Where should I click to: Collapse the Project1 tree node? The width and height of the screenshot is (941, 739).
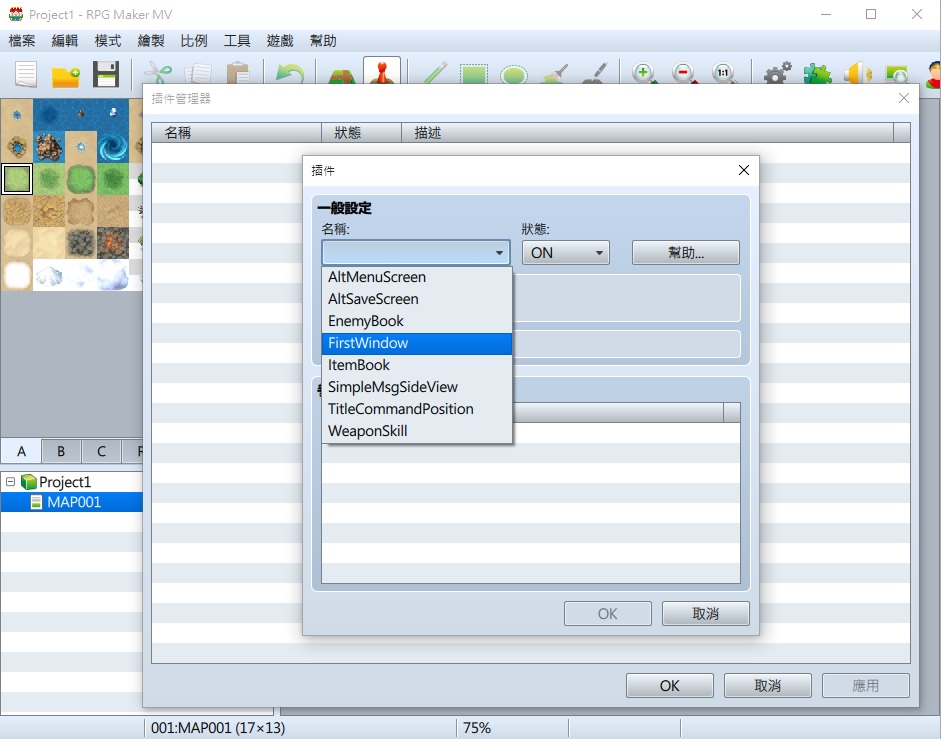pyautogui.click(x=10, y=481)
